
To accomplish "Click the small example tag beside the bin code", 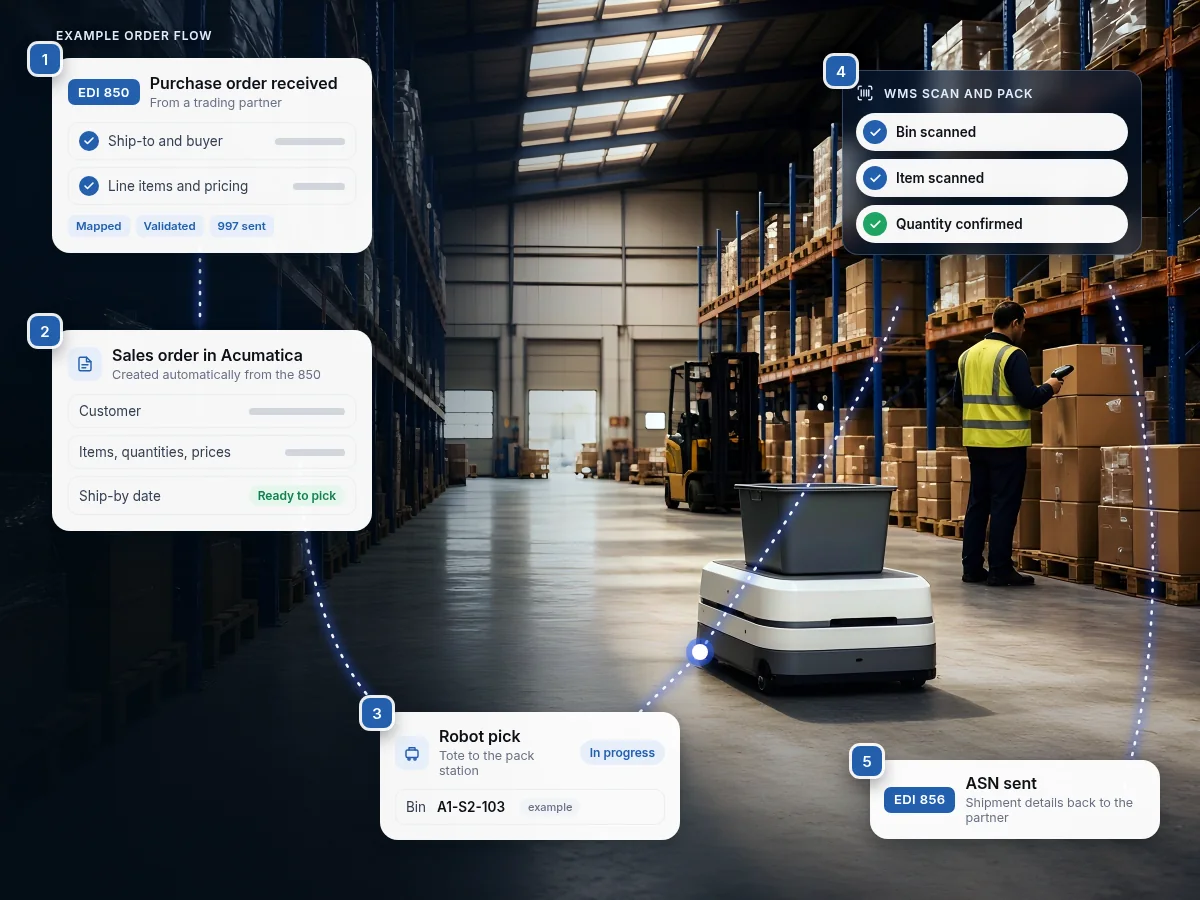I will 550,807.
